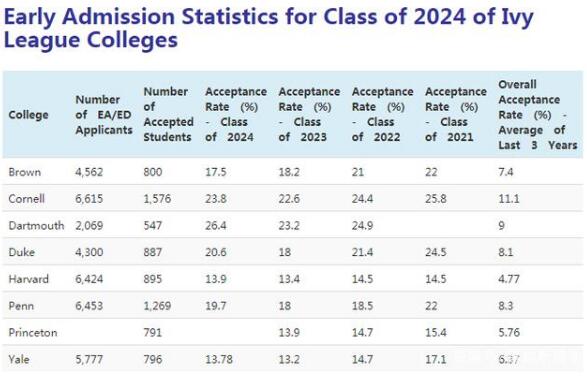The width and height of the screenshot is (587, 383).
Task: Click Number of EA/ED Applicants header
Action: click(104, 115)
